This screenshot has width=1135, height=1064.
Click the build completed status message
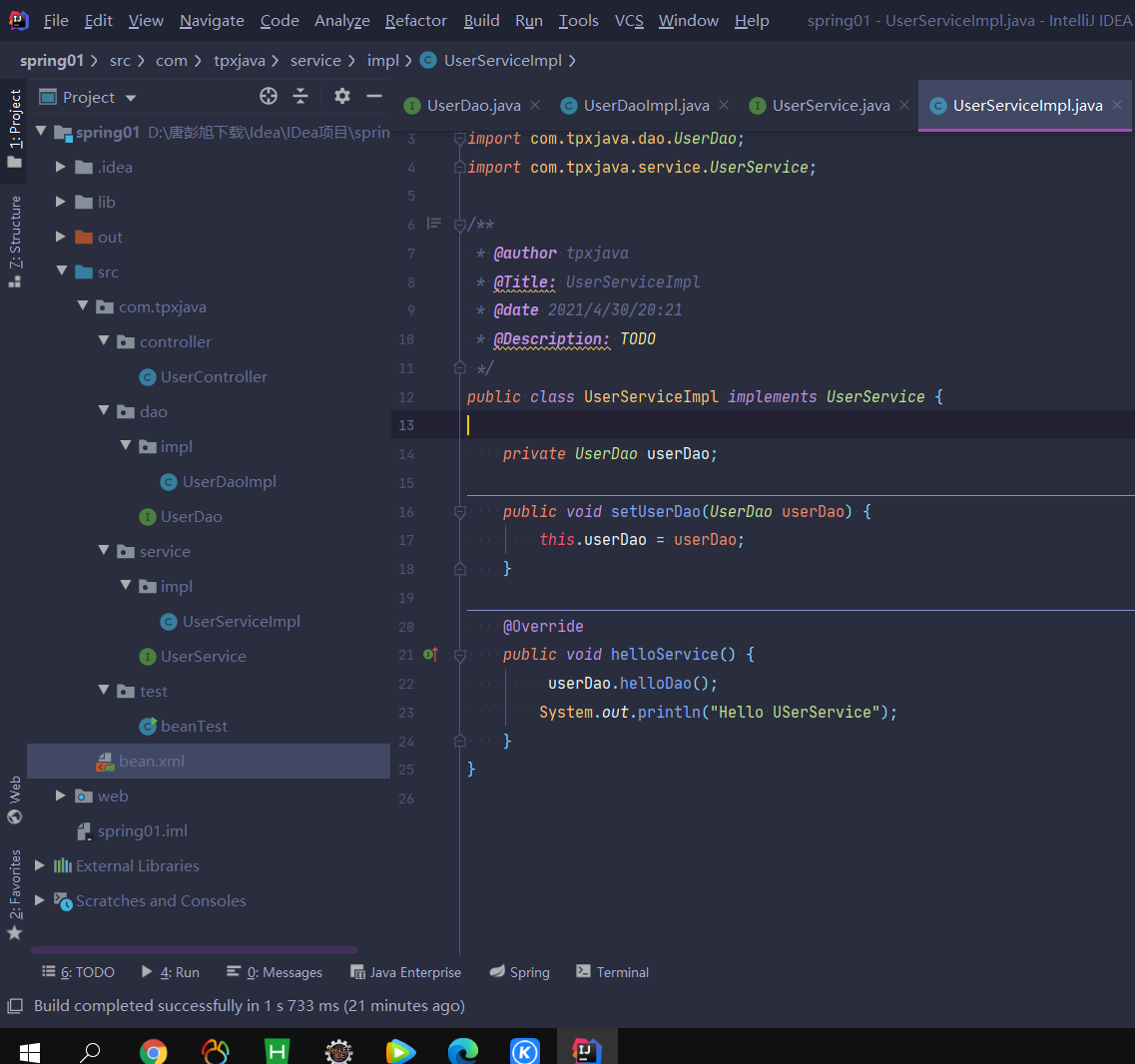pyautogui.click(x=249, y=1005)
